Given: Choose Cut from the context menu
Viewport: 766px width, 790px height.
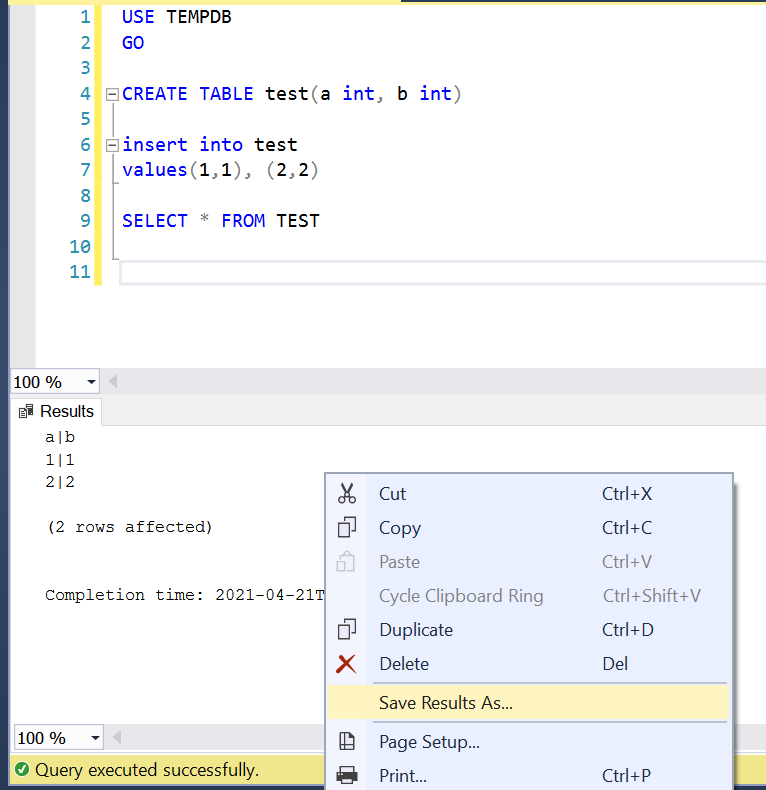Looking at the screenshot, I should pos(528,494).
